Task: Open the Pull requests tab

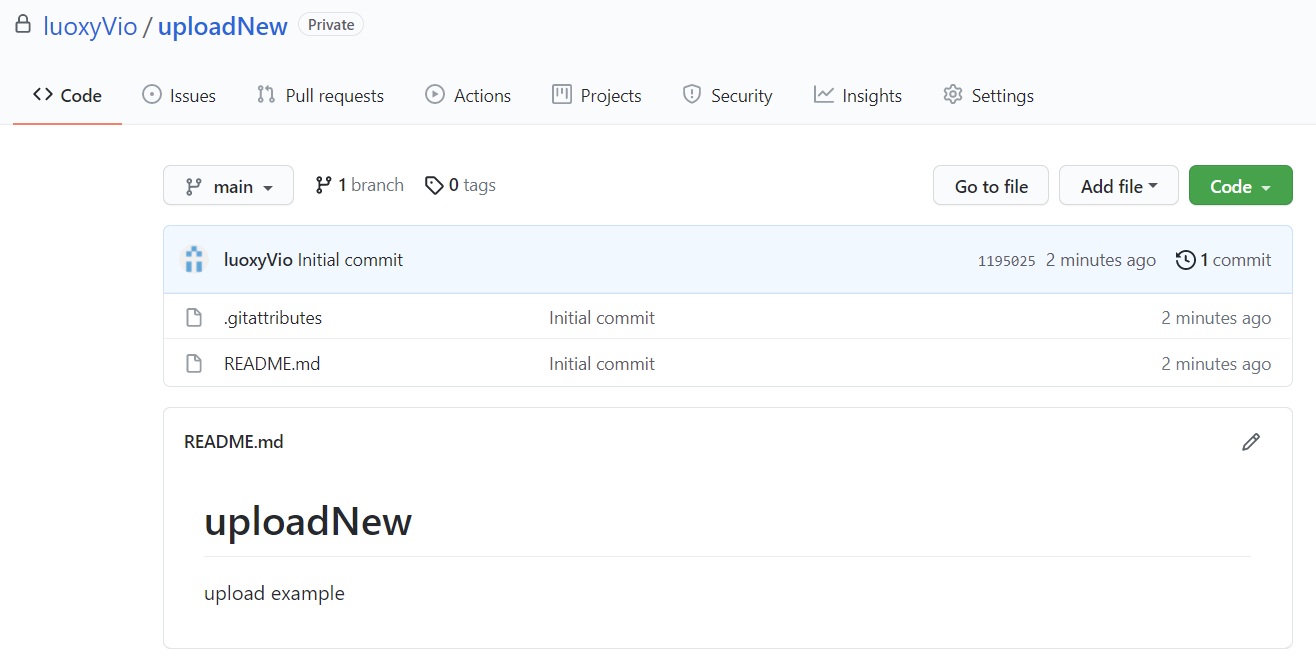Action: click(320, 96)
